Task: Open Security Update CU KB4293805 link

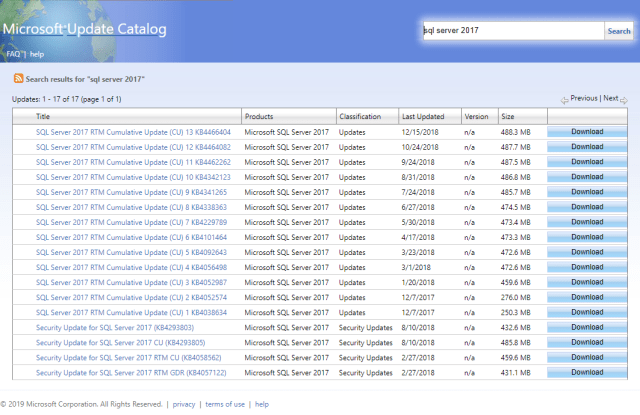Action: (120, 343)
